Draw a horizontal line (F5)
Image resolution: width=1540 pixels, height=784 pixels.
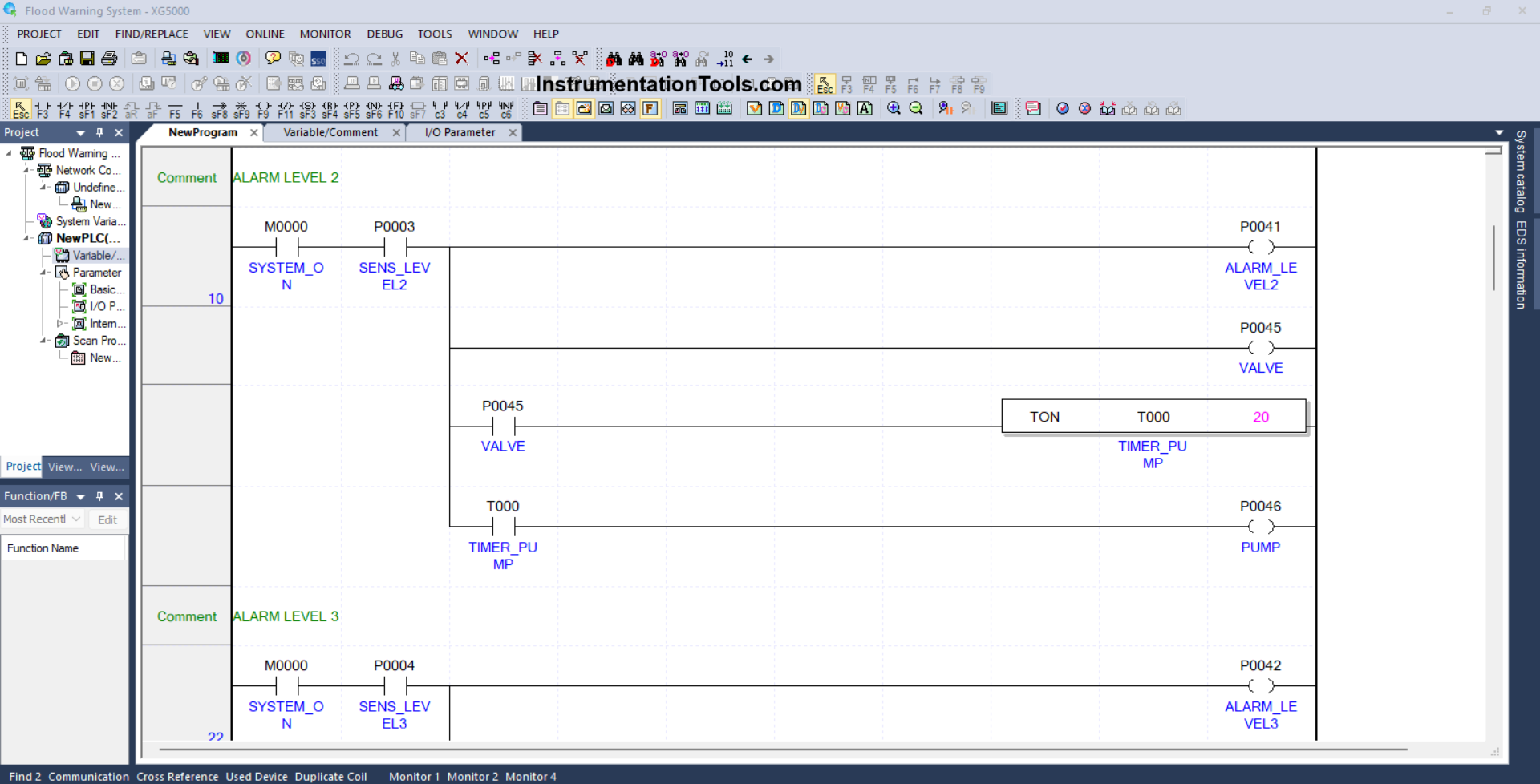pyautogui.click(x=175, y=109)
